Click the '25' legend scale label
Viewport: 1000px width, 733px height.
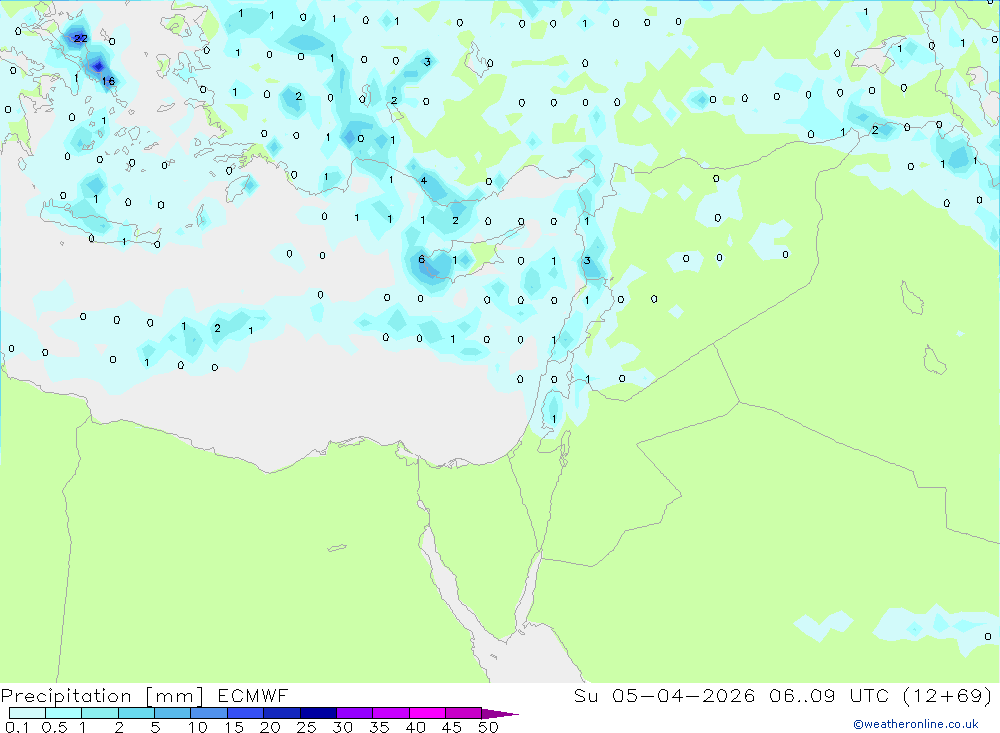(307, 727)
